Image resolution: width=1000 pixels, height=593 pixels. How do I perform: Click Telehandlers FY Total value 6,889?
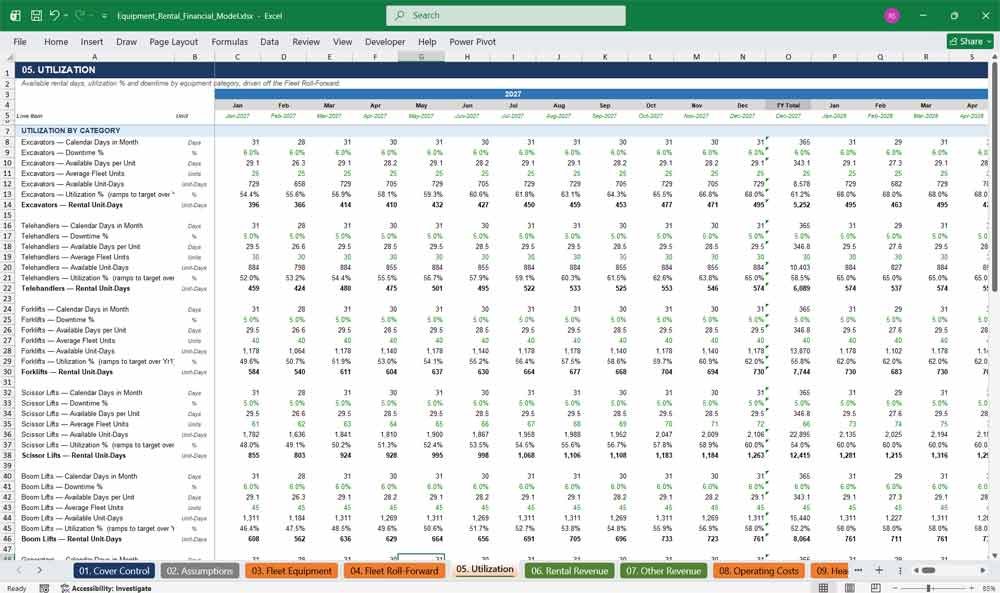[x=801, y=288]
